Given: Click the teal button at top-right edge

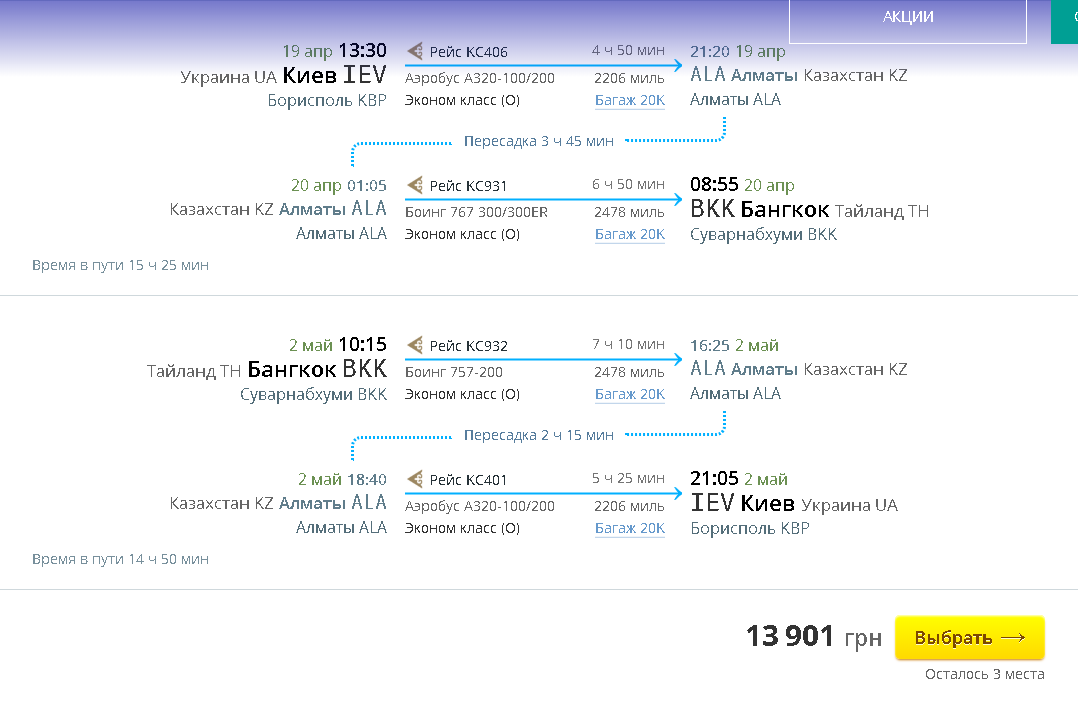Looking at the screenshot, I should pyautogui.click(x=1064, y=20).
